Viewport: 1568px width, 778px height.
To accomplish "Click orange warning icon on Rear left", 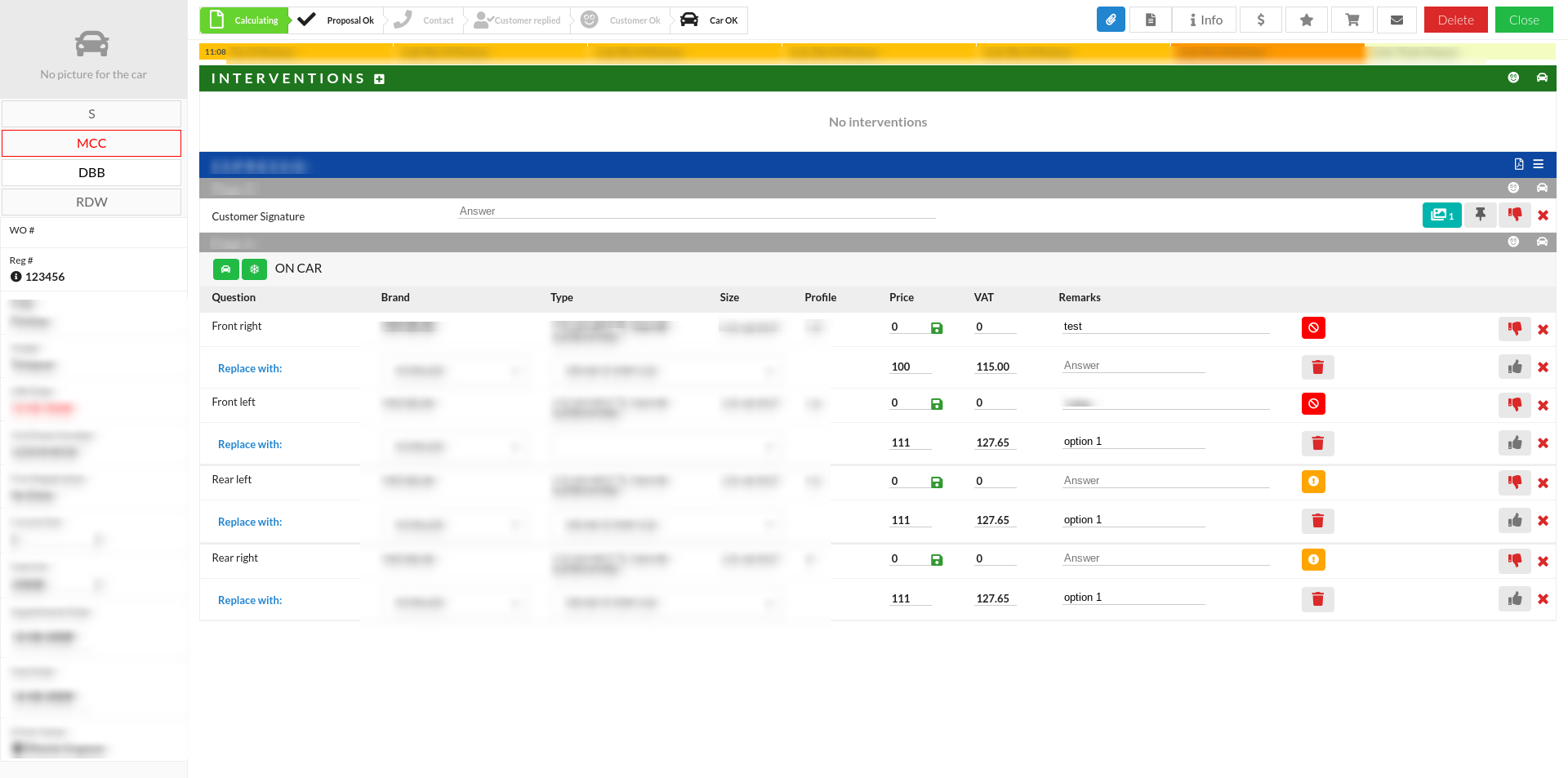I will click(1313, 482).
